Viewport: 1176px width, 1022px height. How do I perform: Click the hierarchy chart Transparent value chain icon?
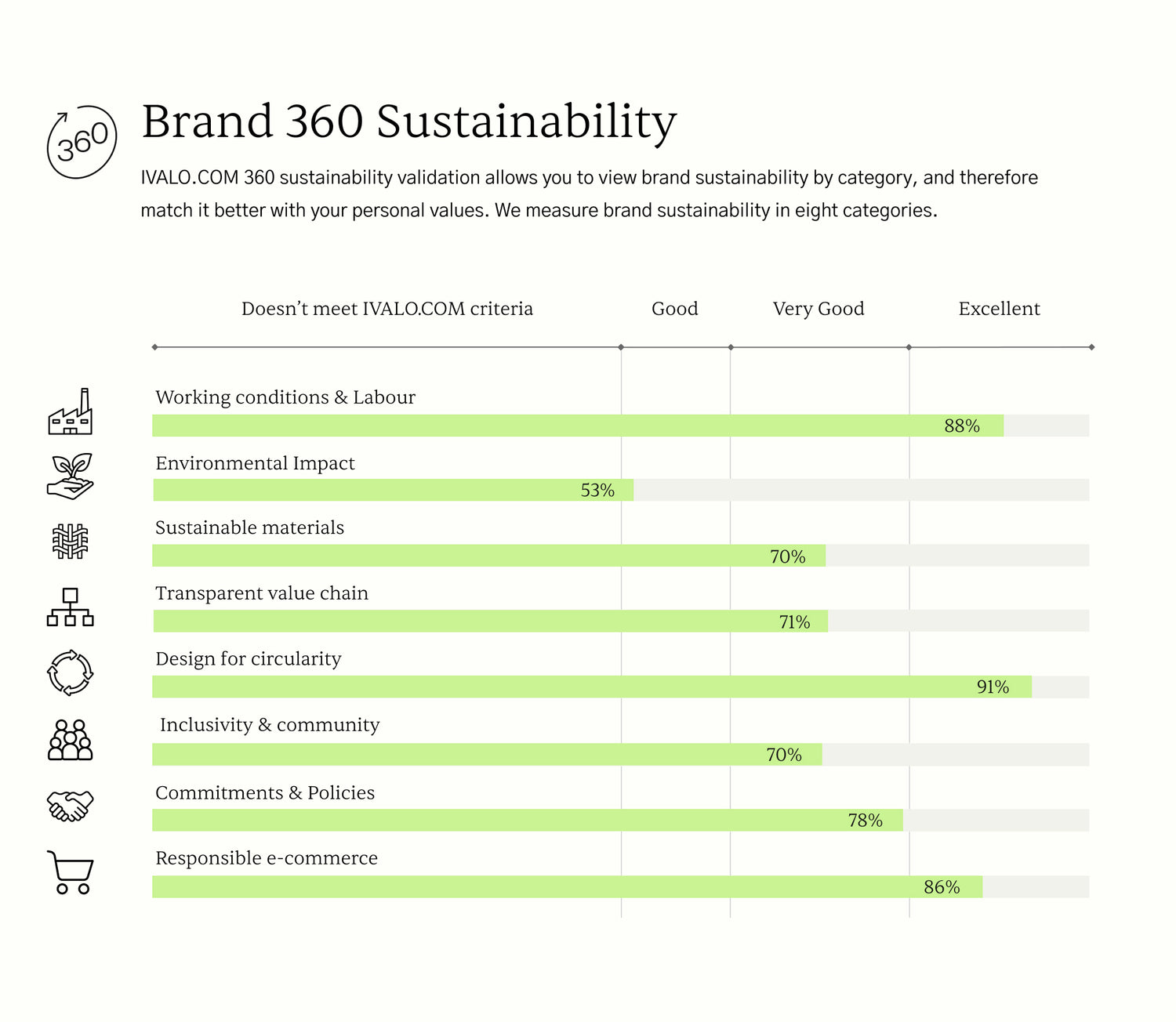point(71,607)
